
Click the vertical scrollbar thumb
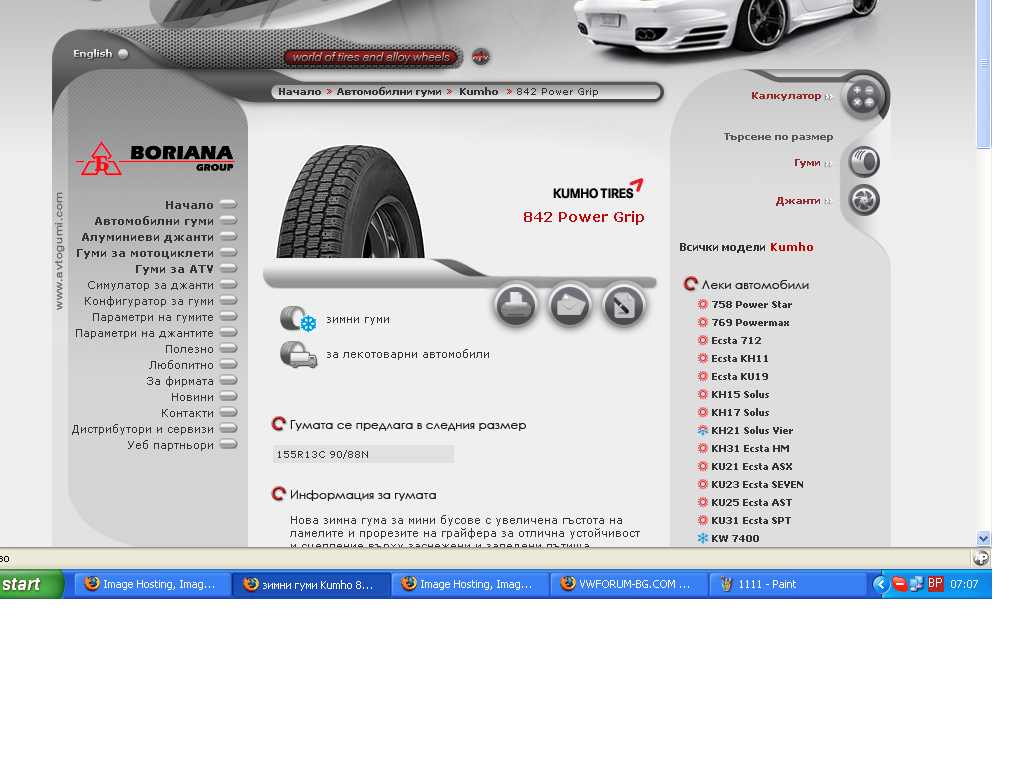click(984, 74)
